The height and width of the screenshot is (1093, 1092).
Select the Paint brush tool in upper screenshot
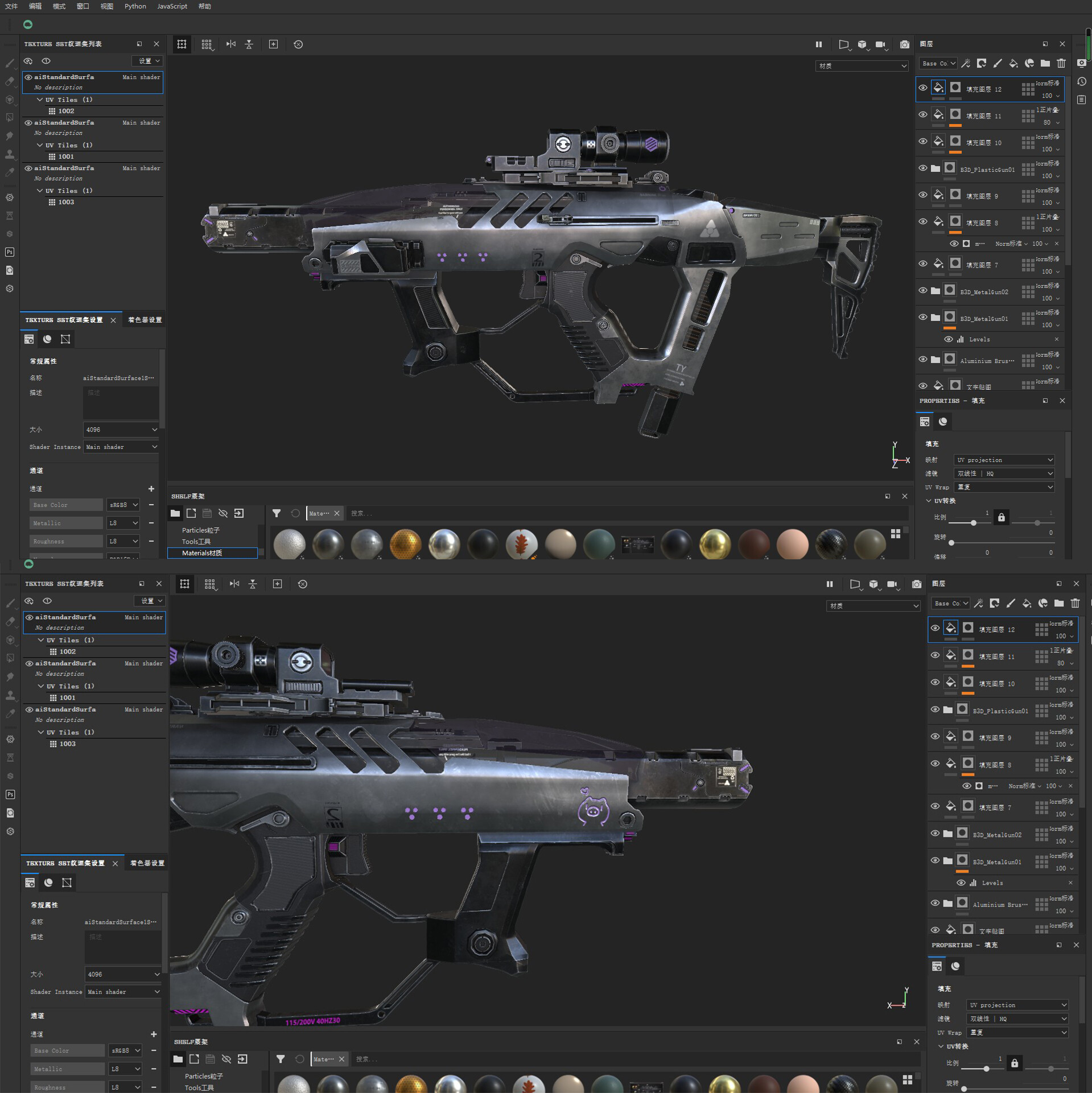point(10,63)
